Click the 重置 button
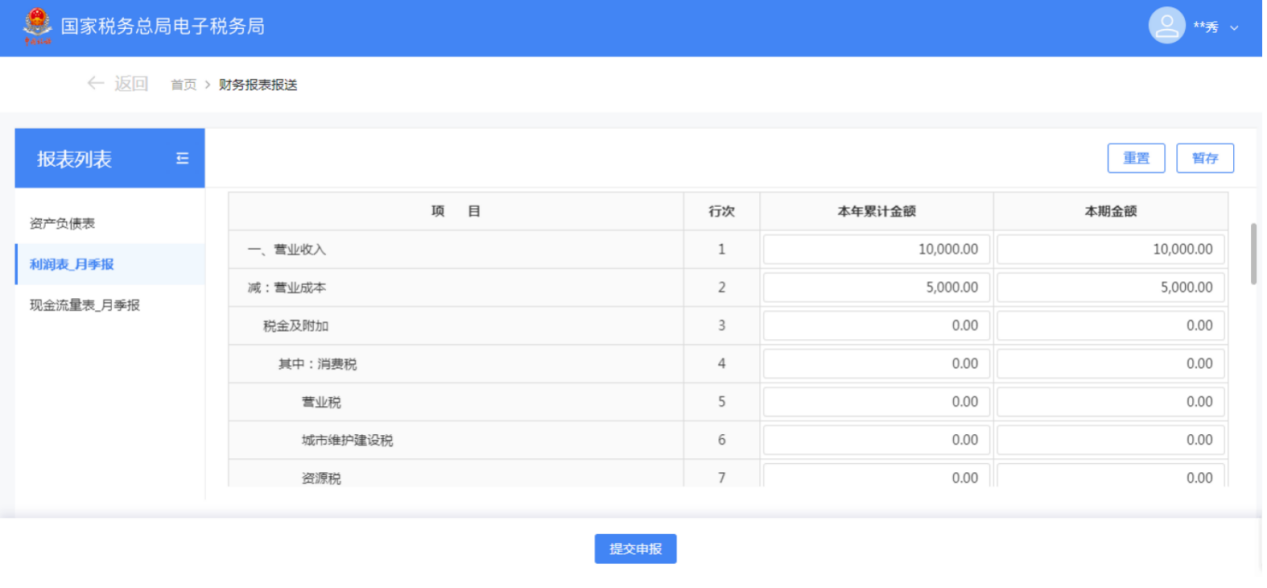This screenshot has height=588, width=1267. [1136, 158]
